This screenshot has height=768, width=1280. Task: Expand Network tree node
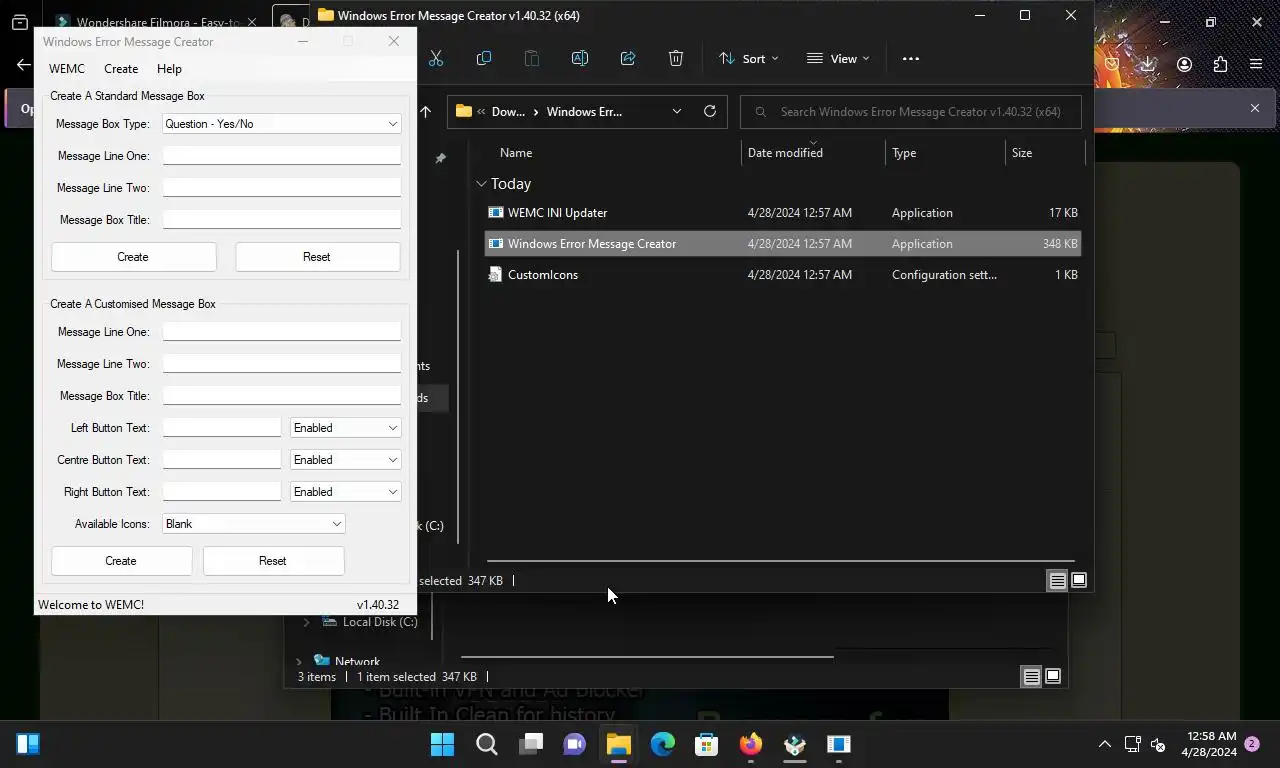click(299, 661)
